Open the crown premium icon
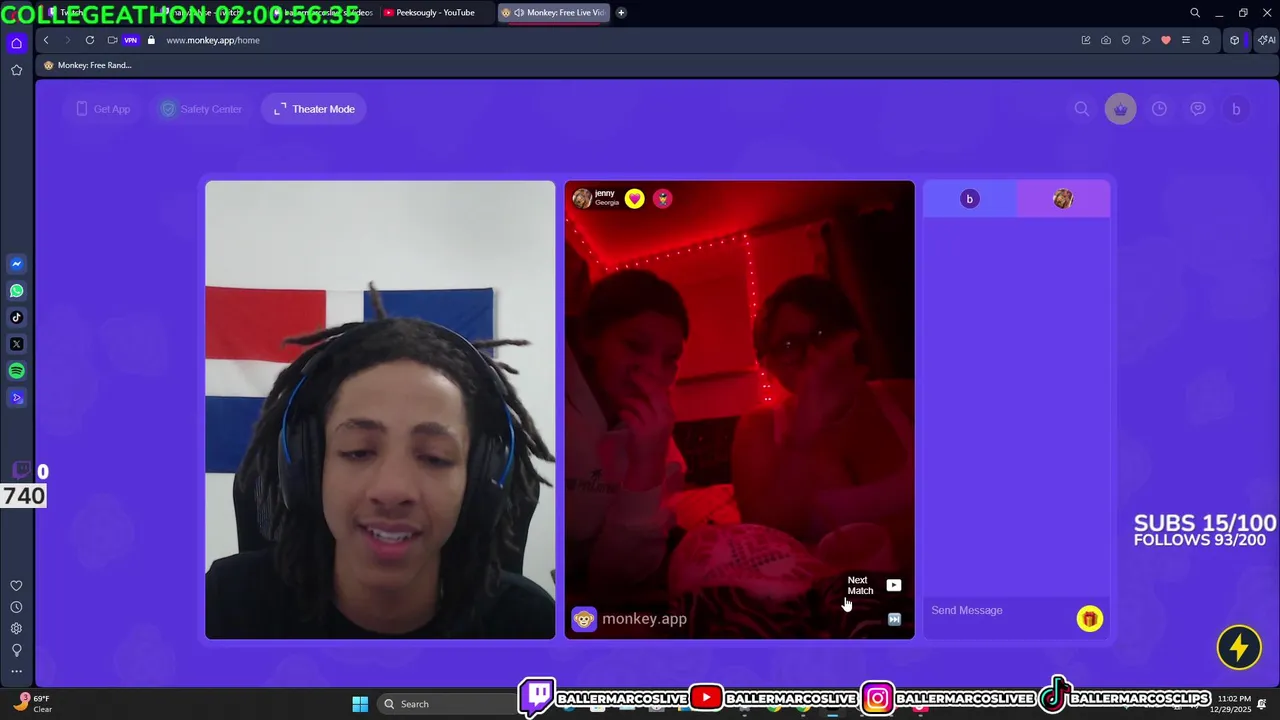Image resolution: width=1280 pixels, height=720 pixels. [x=1120, y=109]
